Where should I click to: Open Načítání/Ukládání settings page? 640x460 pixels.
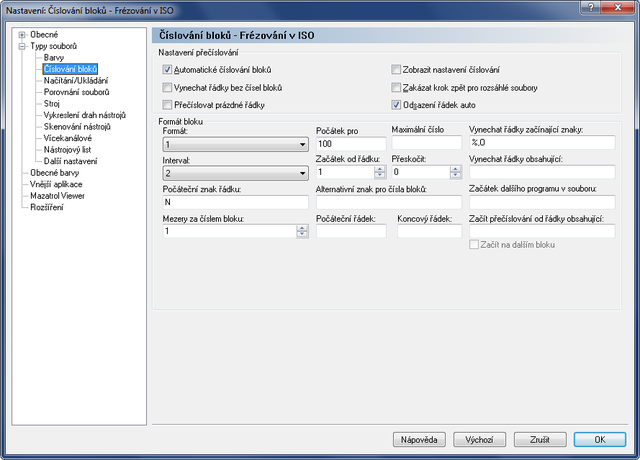coord(76,80)
